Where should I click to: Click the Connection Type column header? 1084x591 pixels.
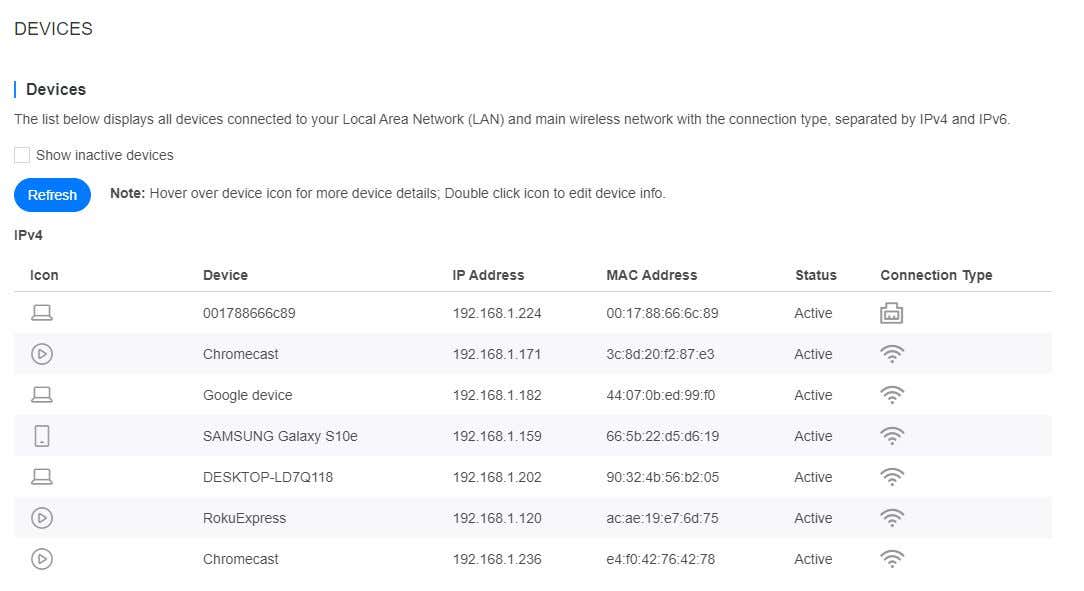(936, 275)
